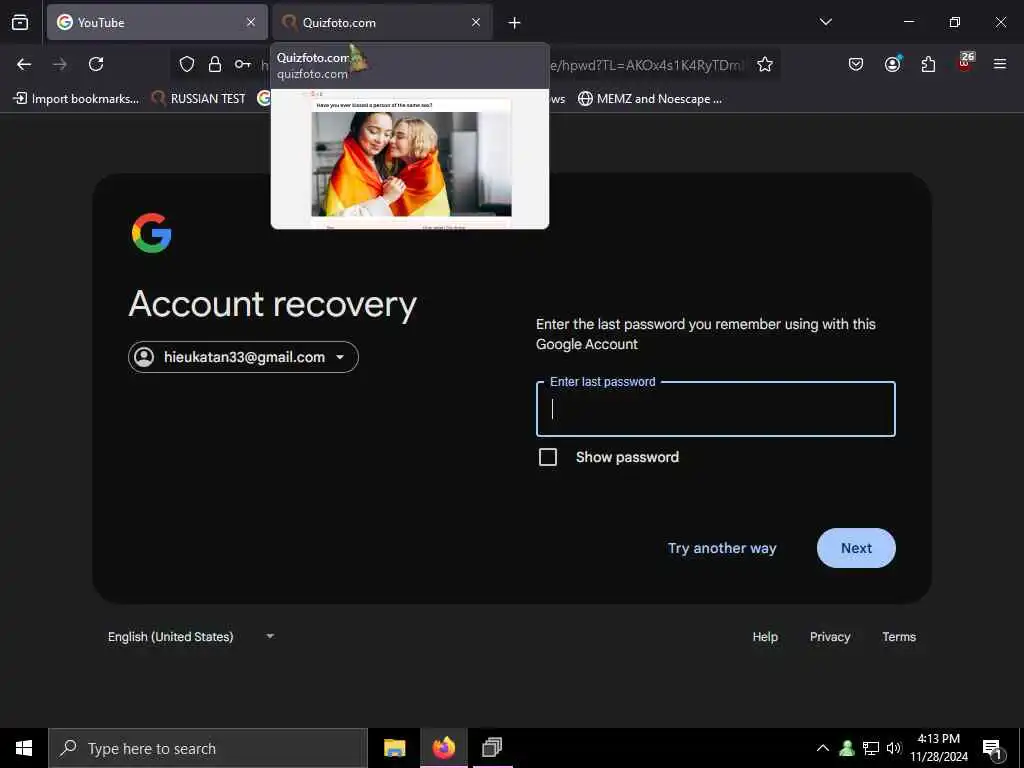
Task: Switch to the Quizfoto.com tab
Action: pos(383,22)
